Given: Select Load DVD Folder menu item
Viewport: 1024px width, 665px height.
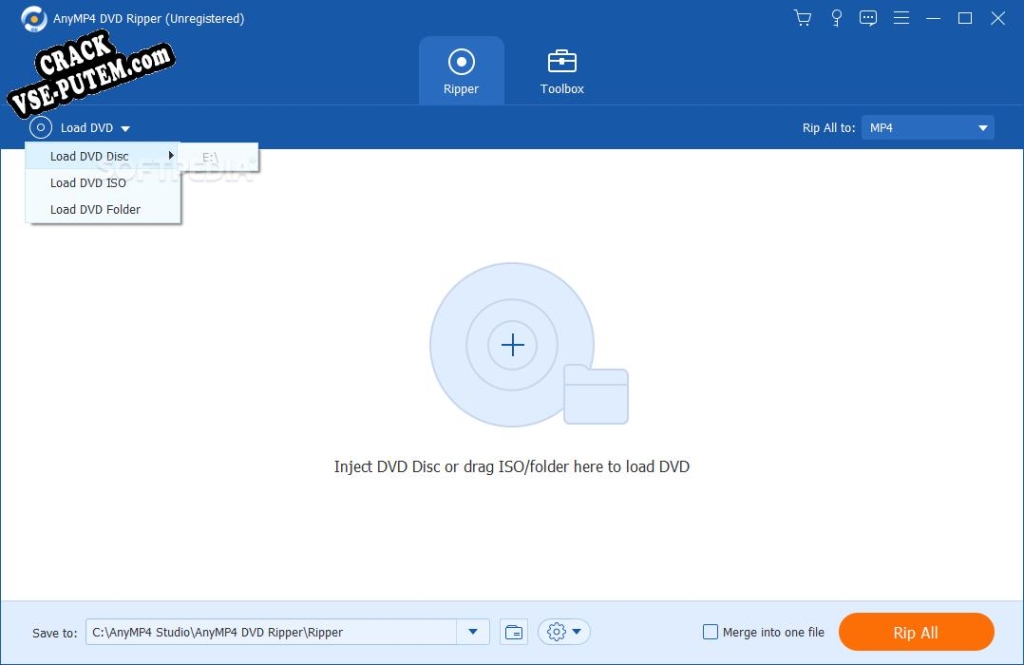Looking at the screenshot, I should point(103,210).
